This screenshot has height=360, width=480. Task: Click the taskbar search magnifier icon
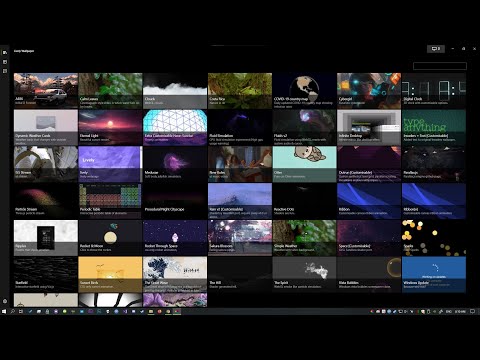tap(12, 311)
